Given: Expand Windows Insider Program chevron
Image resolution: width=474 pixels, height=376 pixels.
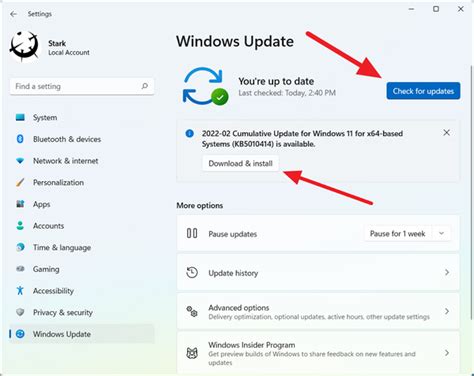Looking at the screenshot, I should 447,353.
